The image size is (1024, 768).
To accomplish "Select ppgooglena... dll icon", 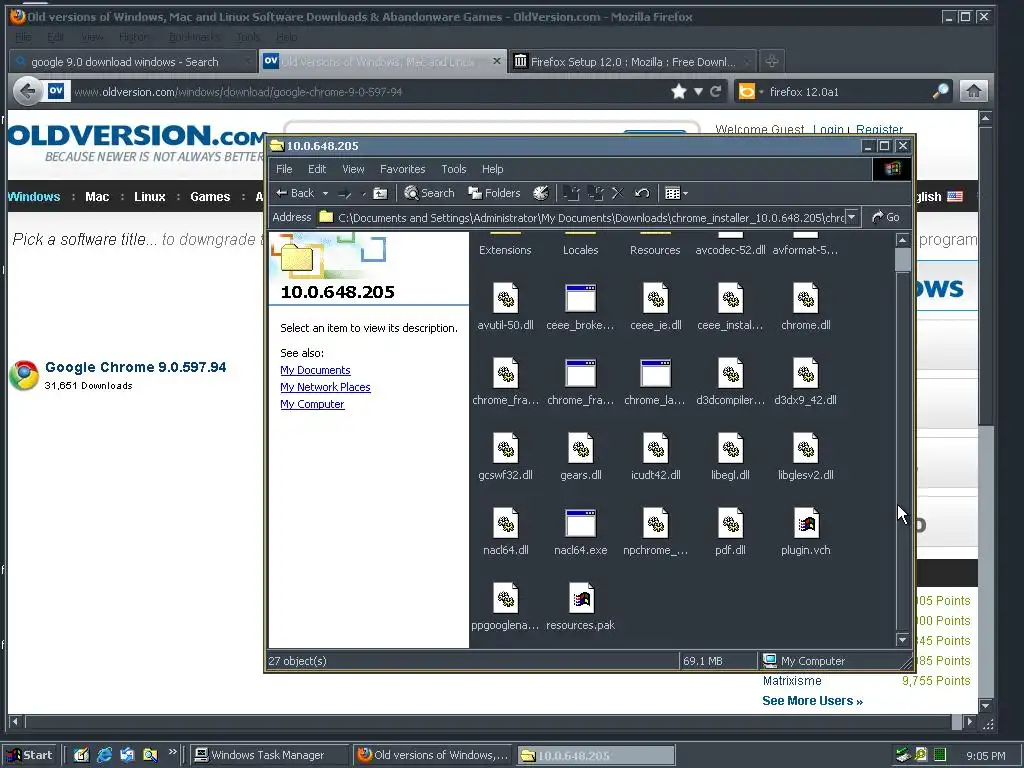I will tap(505, 600).
